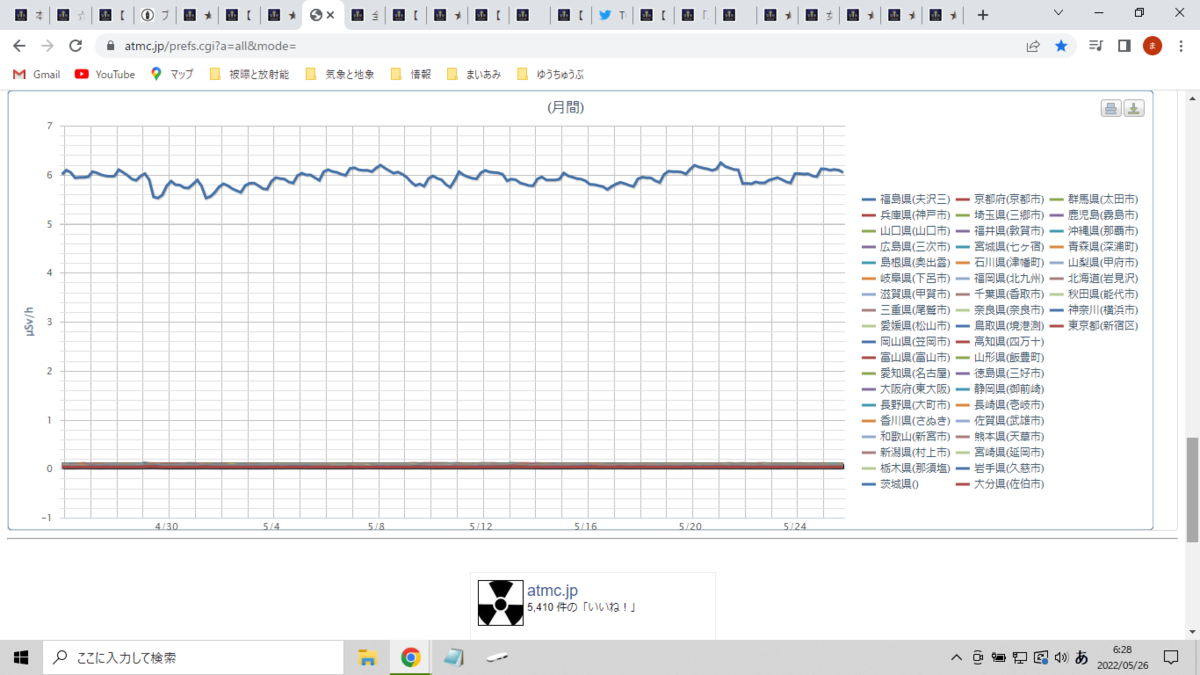
Task: Click the Japanese IME あ indicator
Action: coord(1081,658)
